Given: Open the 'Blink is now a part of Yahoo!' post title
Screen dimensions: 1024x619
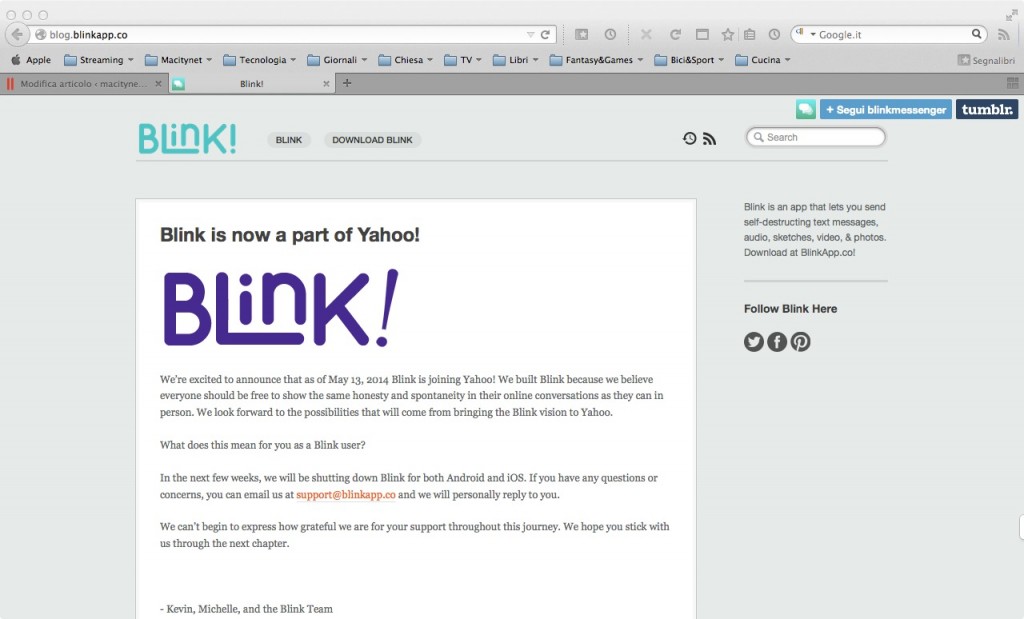Looking at the screenshot, I should [x=289, y=234].
